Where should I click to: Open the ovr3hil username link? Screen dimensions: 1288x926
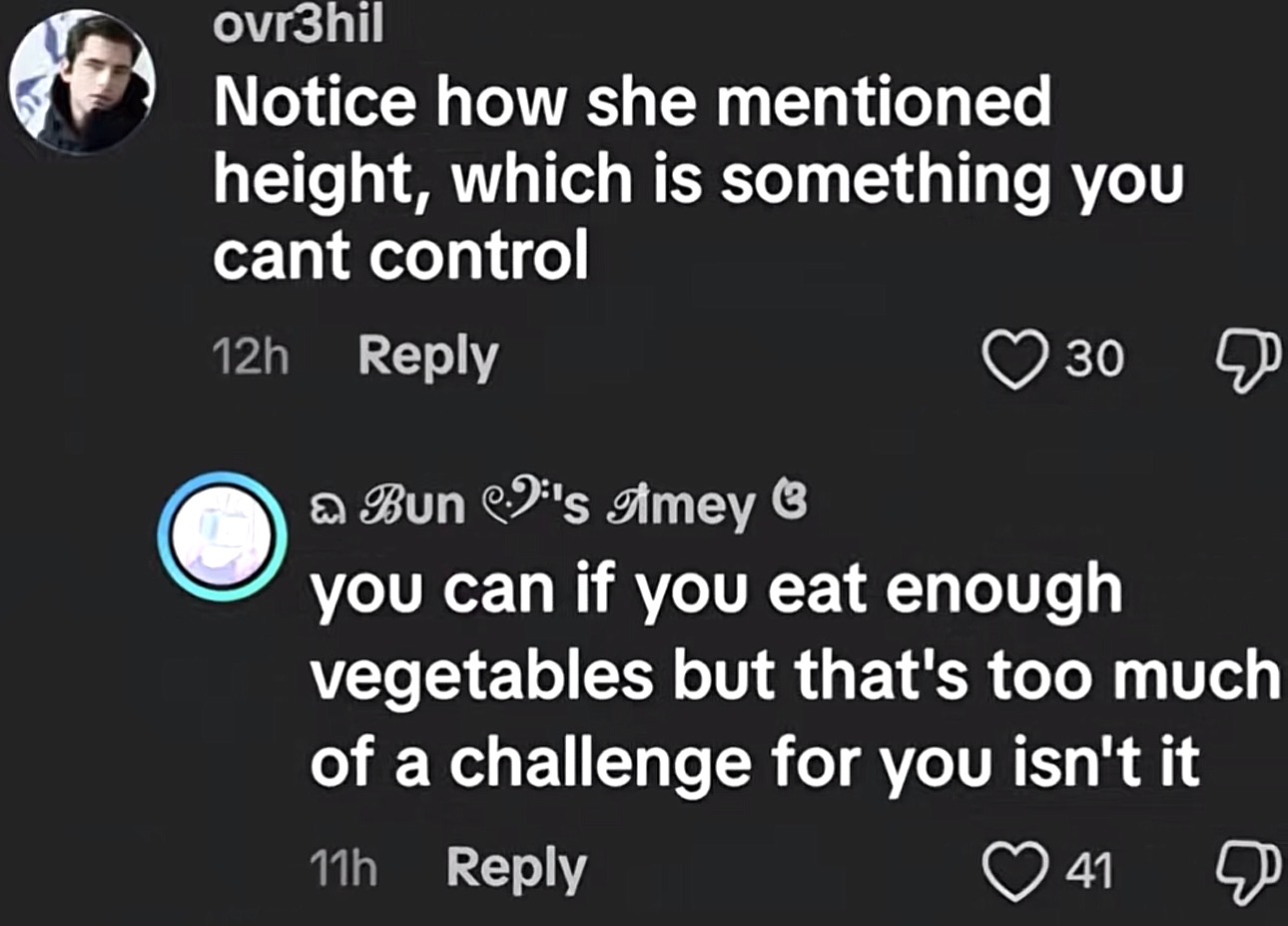click(x=298, y=26)
